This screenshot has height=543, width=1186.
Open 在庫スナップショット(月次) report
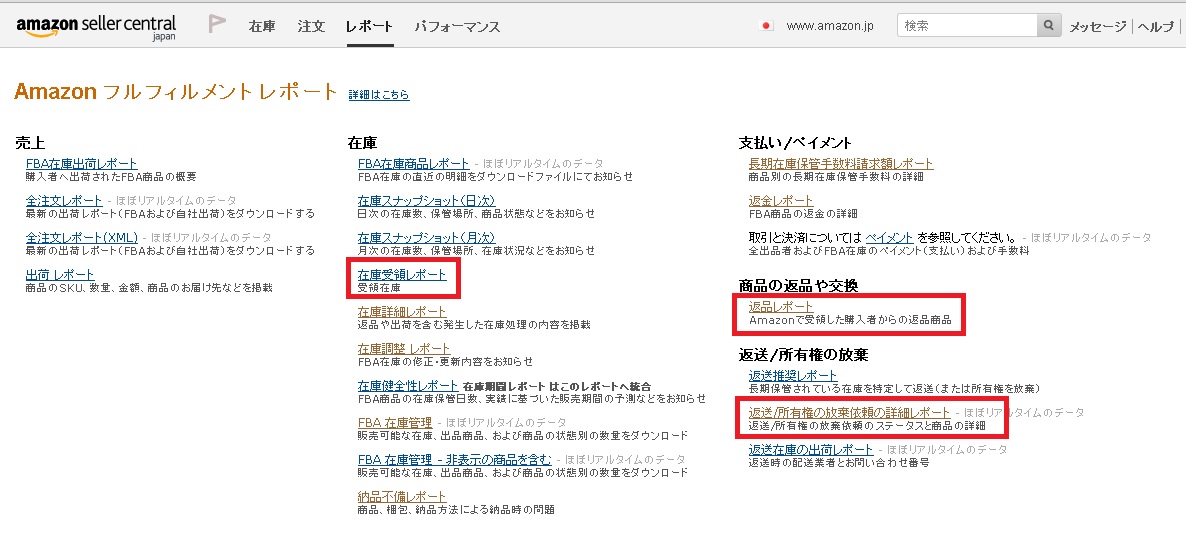427,237
